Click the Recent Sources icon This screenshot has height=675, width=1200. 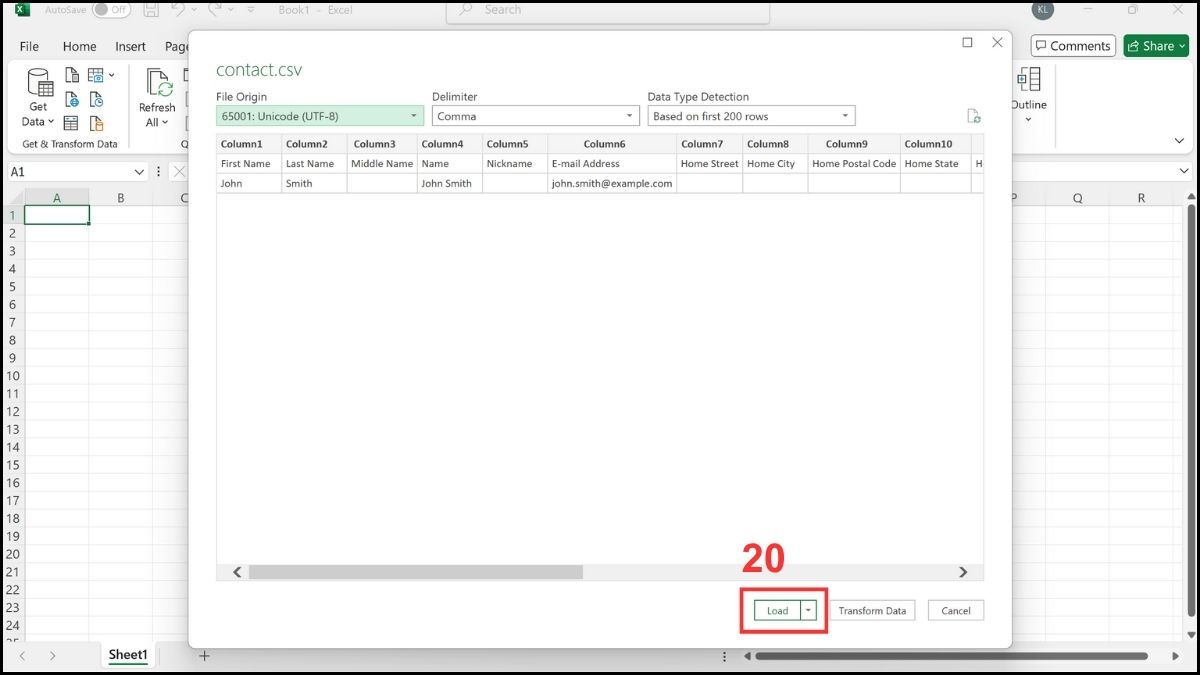(x=96, y=100)
